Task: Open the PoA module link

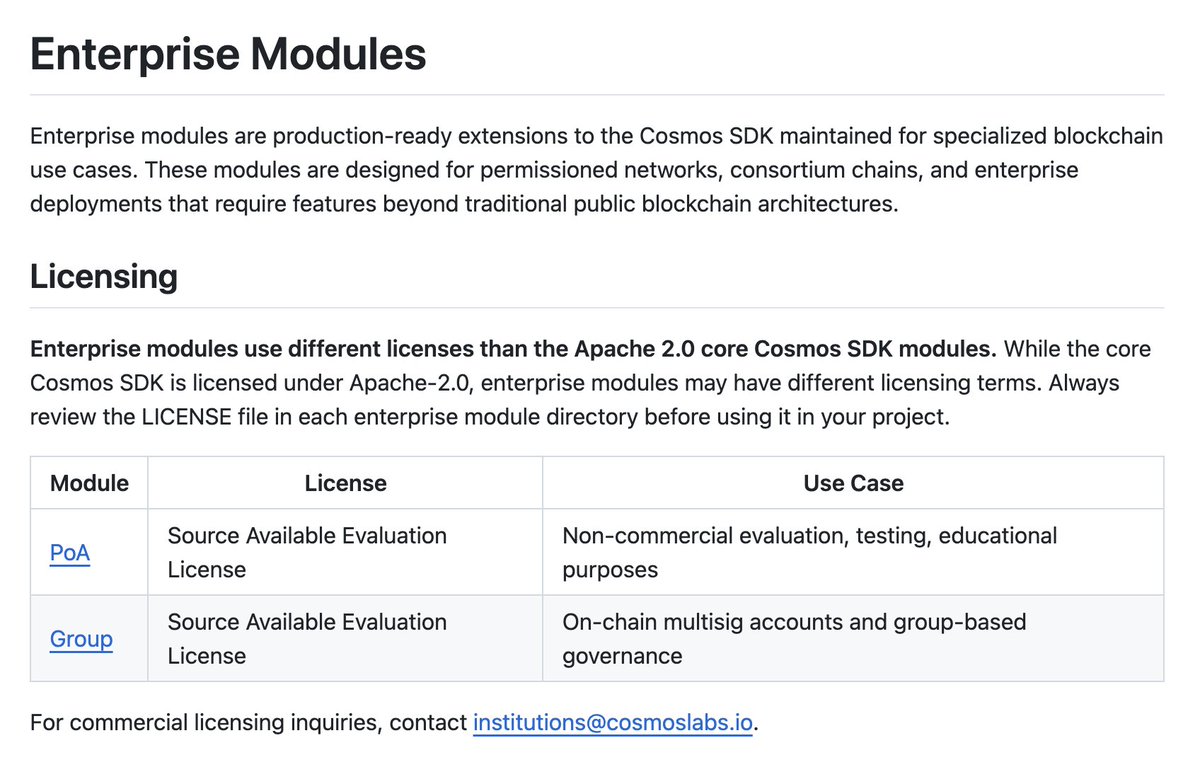Action: (70, 553)
